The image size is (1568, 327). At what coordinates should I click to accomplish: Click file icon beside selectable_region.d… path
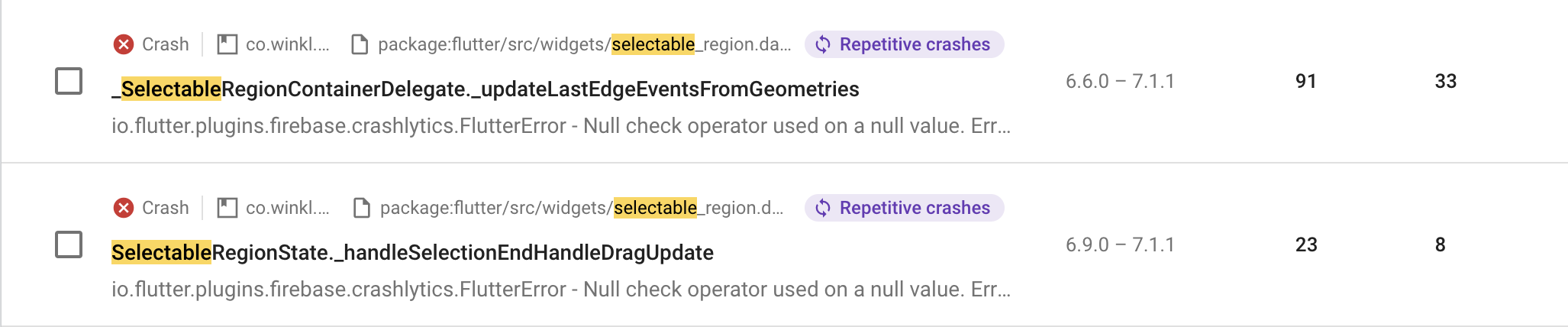362,208
